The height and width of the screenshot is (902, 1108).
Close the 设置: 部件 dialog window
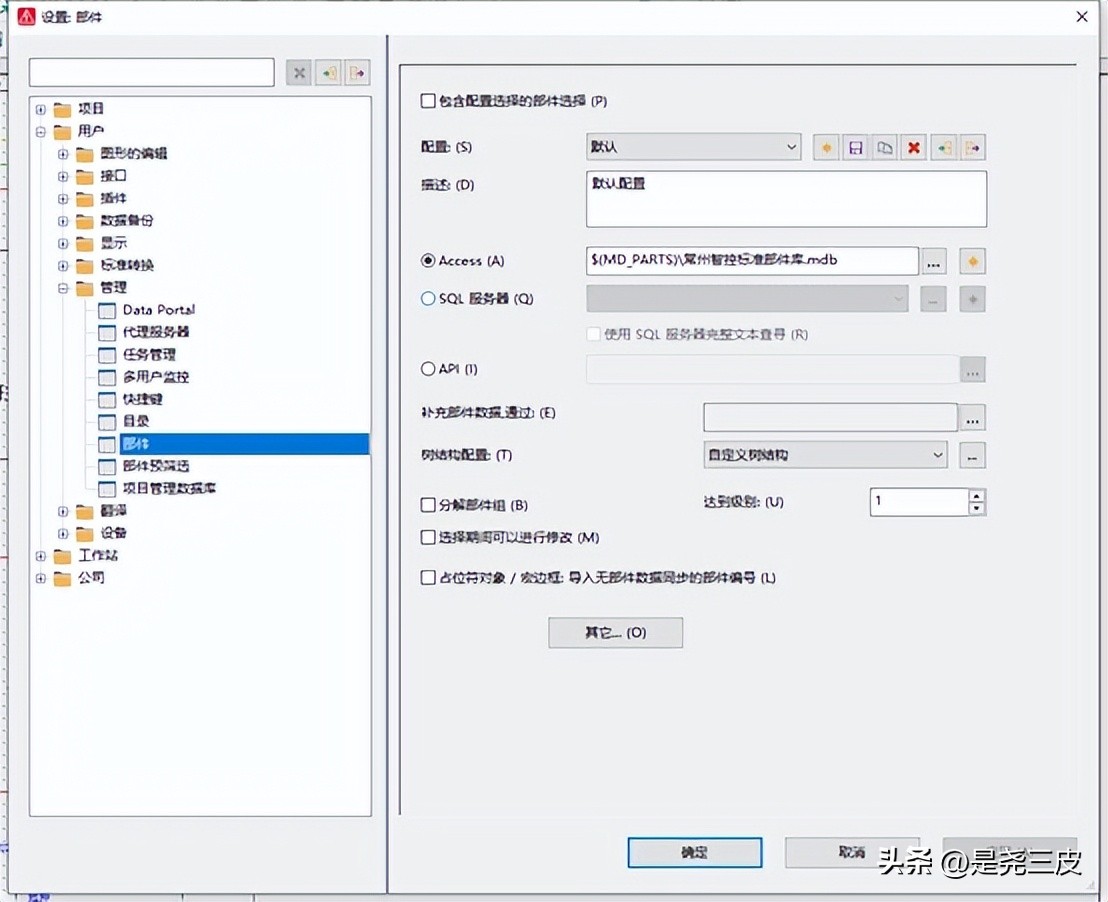1082,17
